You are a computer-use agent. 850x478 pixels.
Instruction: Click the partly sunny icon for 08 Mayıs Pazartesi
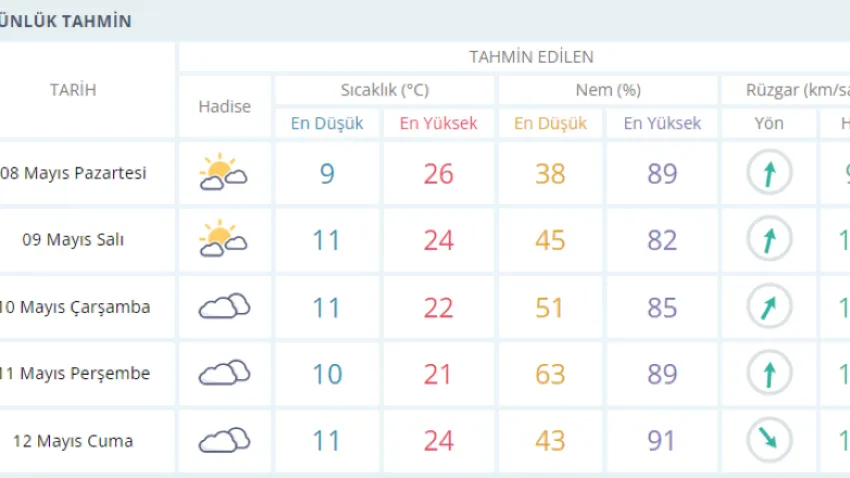(x=224, y=173)
